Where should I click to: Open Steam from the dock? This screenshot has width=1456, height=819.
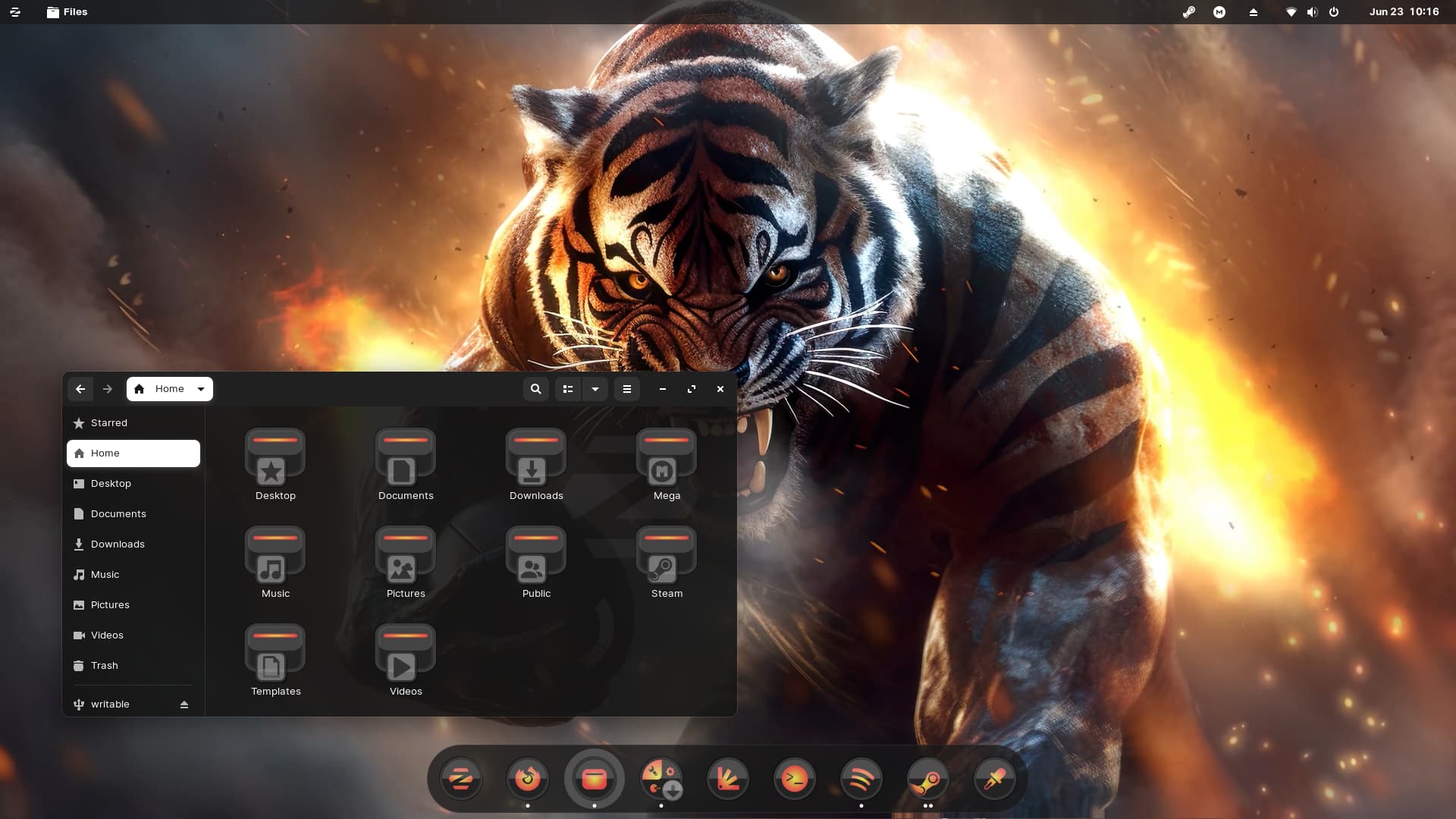click(x=928, y=779)
